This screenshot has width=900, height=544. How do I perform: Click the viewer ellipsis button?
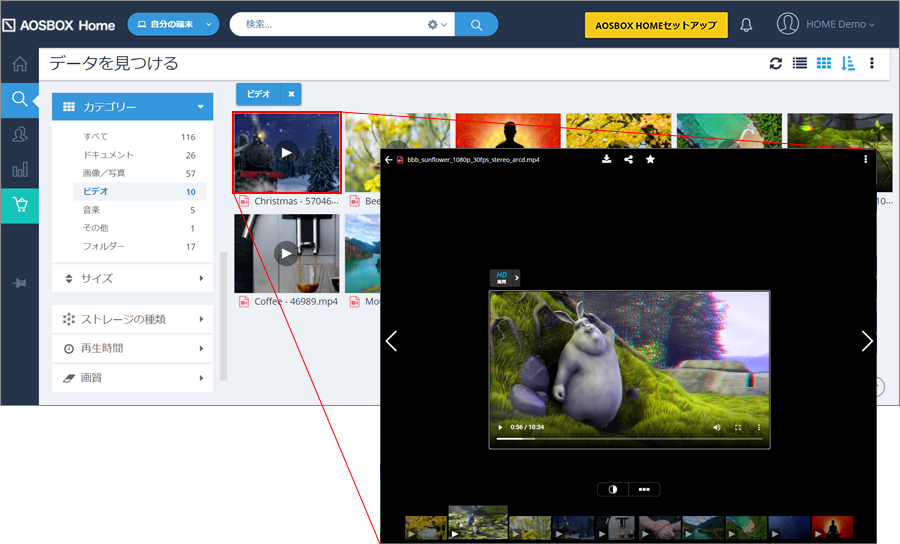(644, 489)
